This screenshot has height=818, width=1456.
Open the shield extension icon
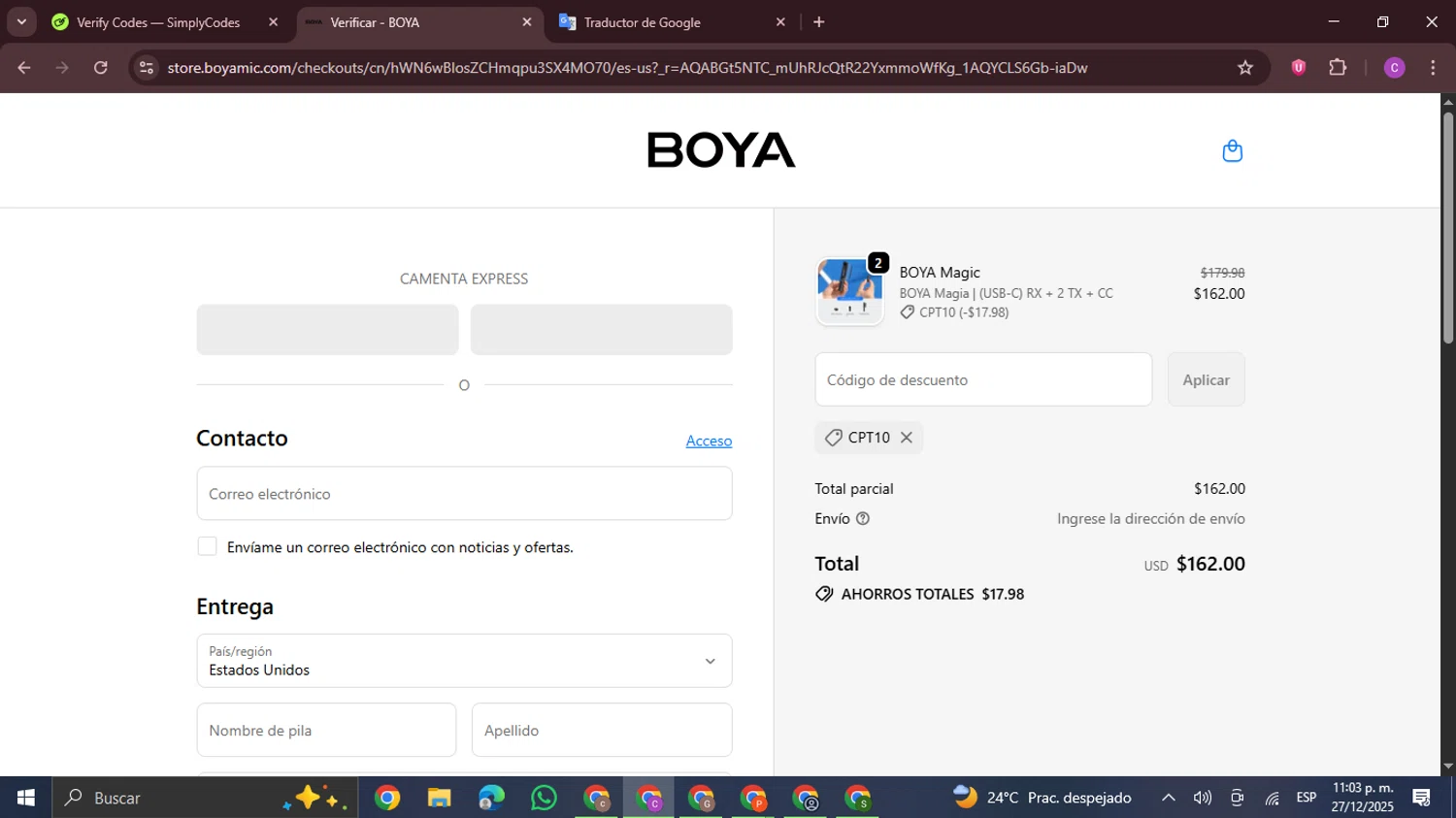click(x=1299, y=68)
